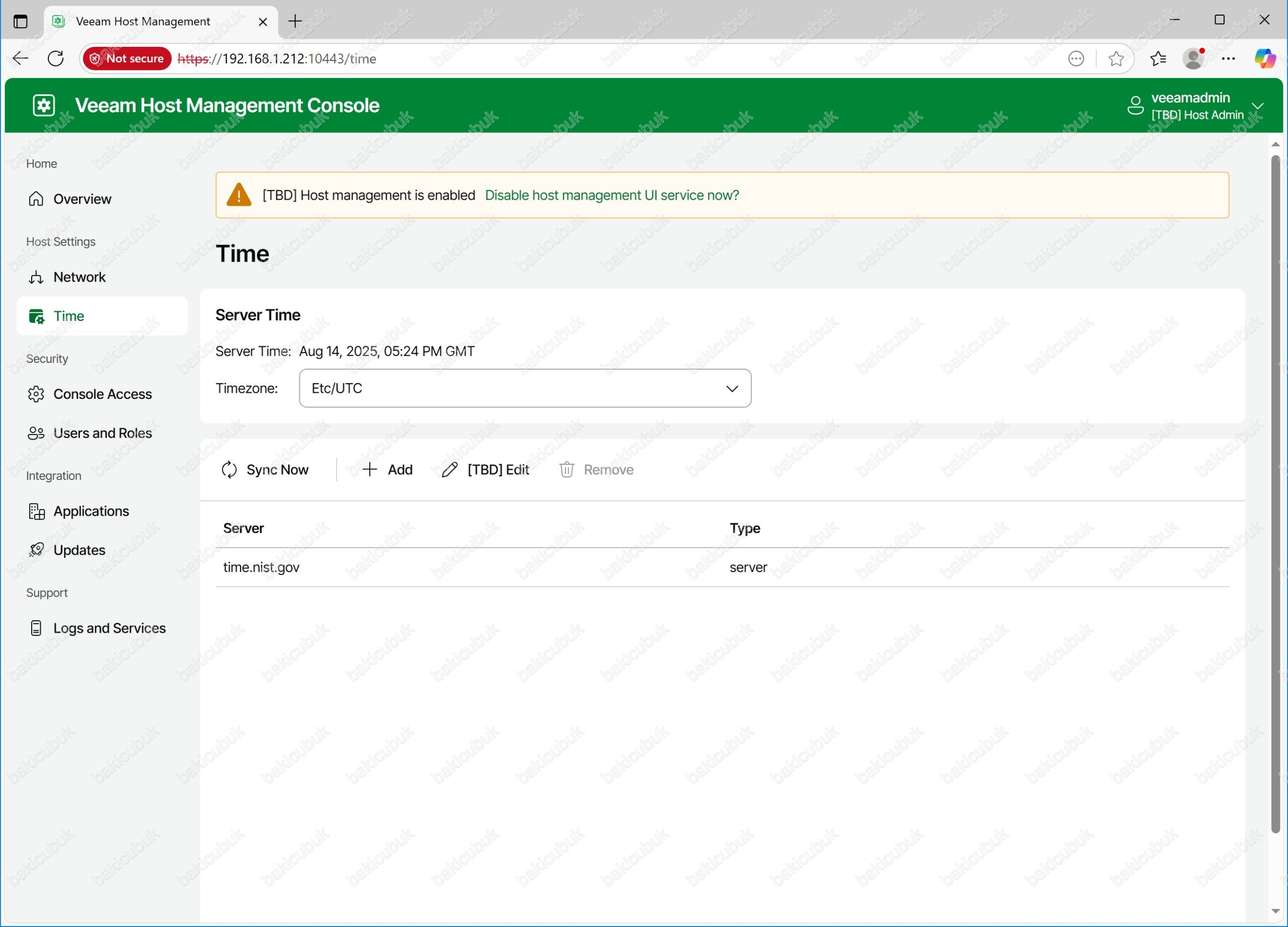
Task: Click the orange warning triangle icon
Action: point(238,195)
